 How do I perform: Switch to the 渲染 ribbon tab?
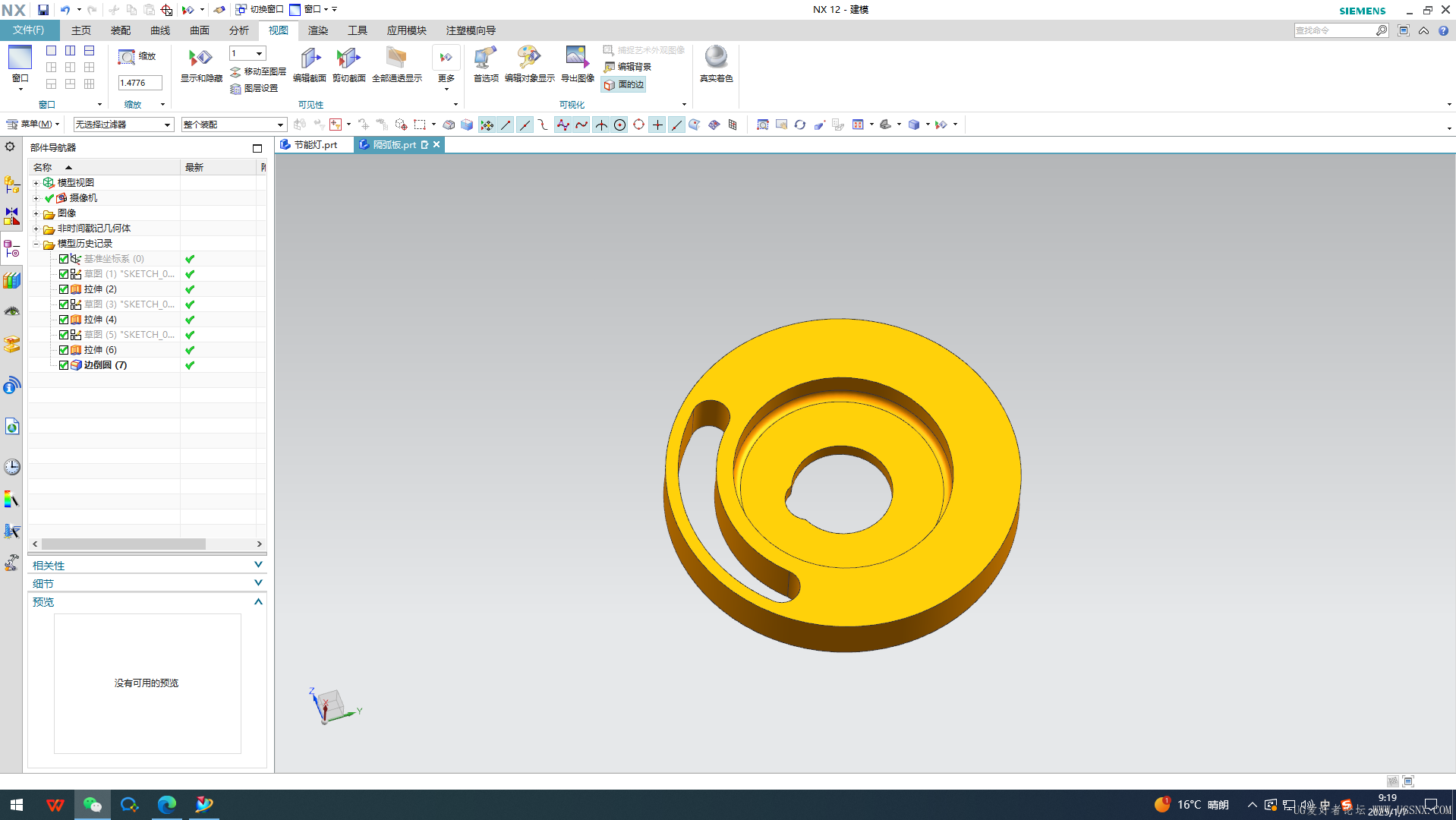(x=317, y=30)
